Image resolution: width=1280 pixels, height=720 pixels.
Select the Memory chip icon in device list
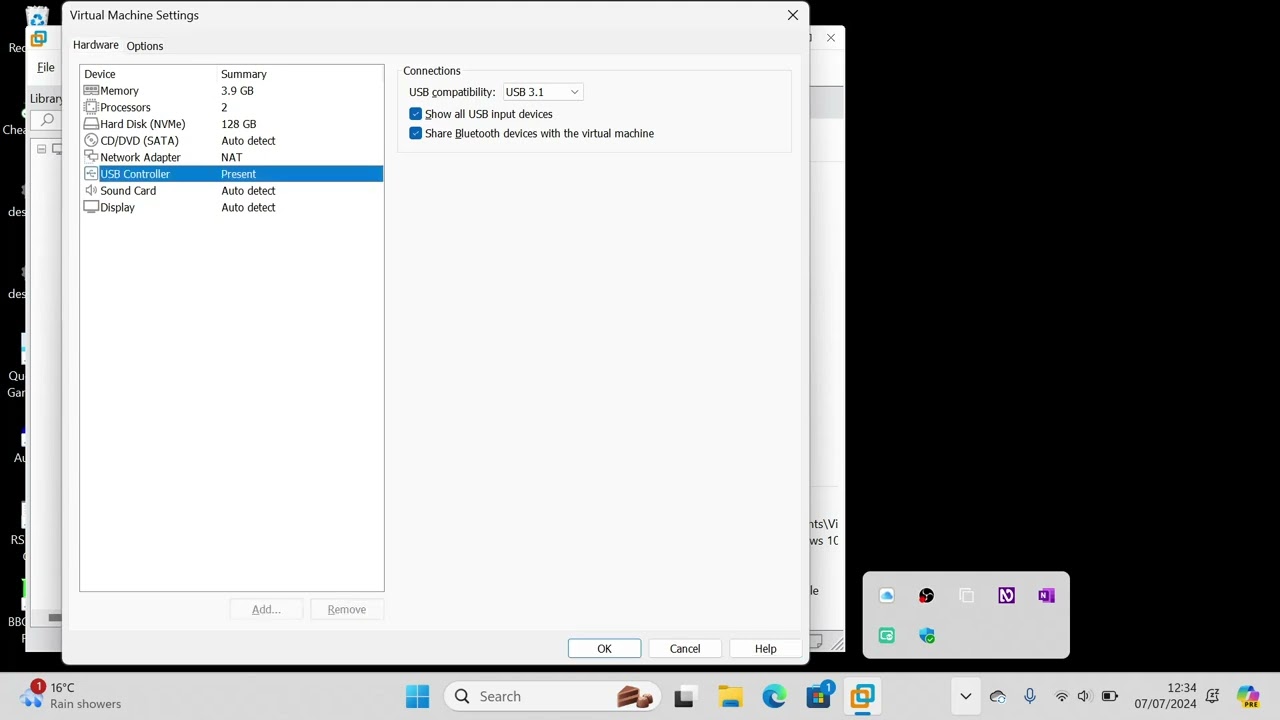pos(91,91)
